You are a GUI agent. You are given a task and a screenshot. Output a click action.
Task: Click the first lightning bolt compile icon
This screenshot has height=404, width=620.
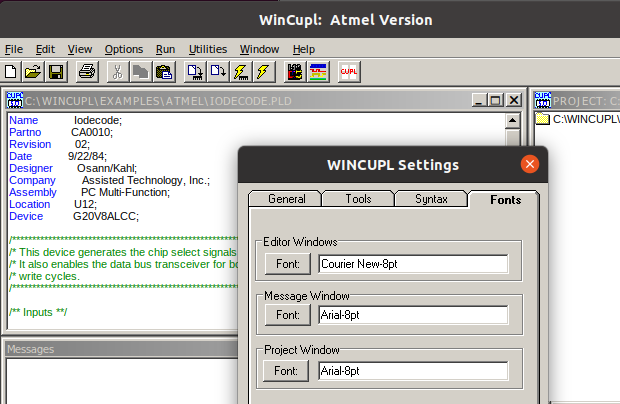(x=240, y=72)
